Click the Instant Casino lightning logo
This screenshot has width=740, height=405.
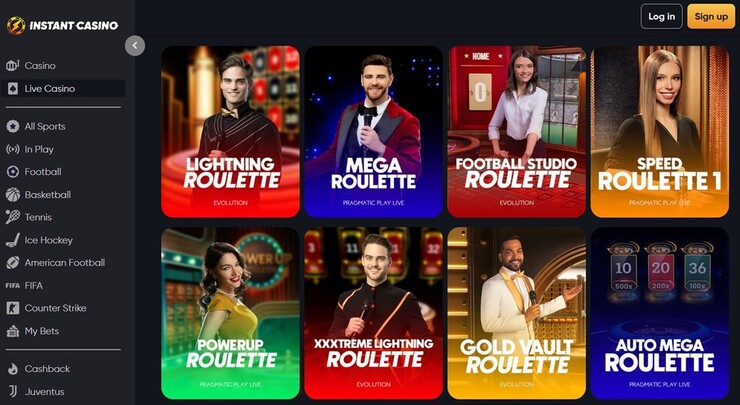point(16,25)
